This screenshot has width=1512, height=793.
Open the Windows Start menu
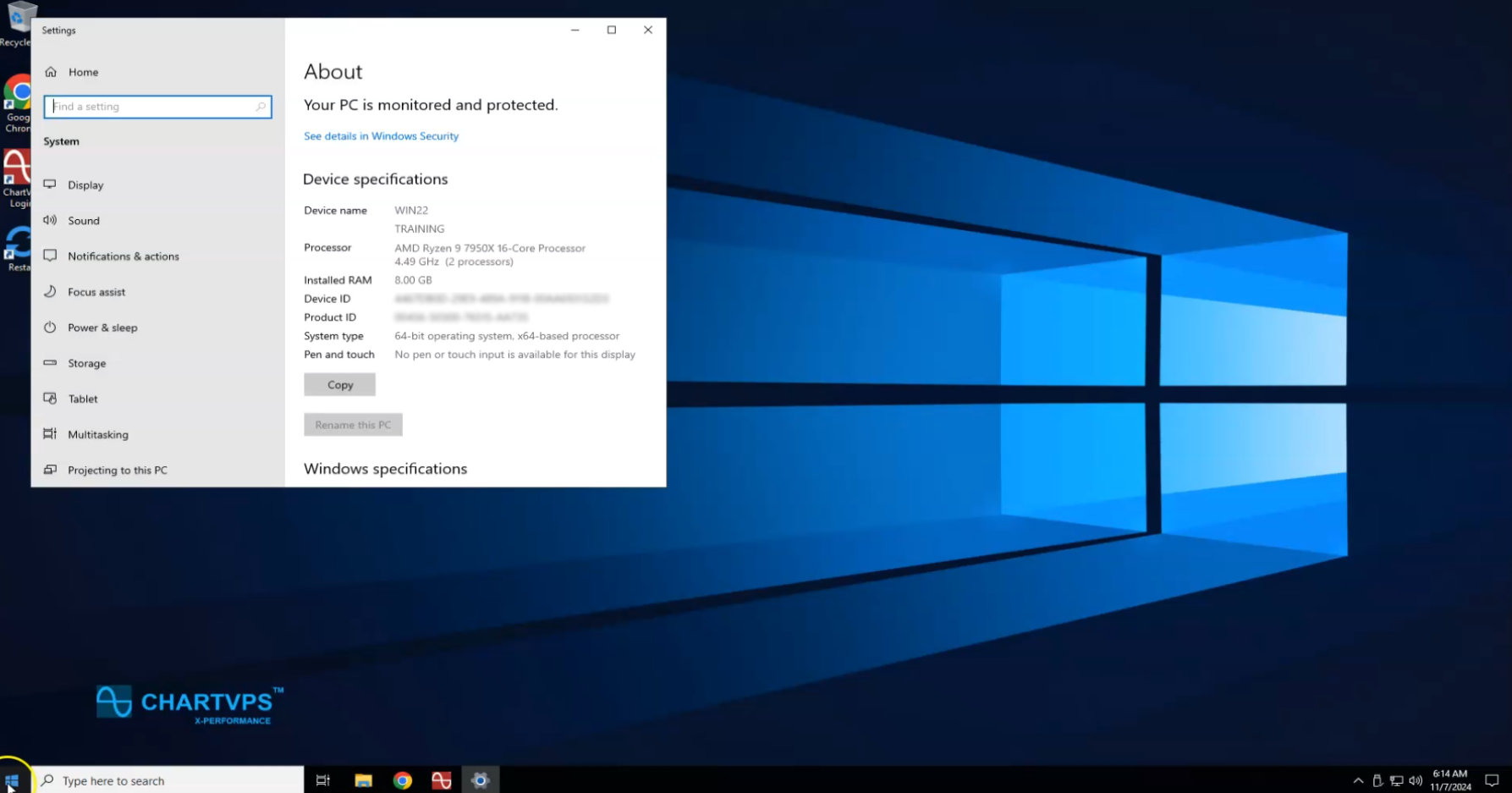tap(12, 780)
